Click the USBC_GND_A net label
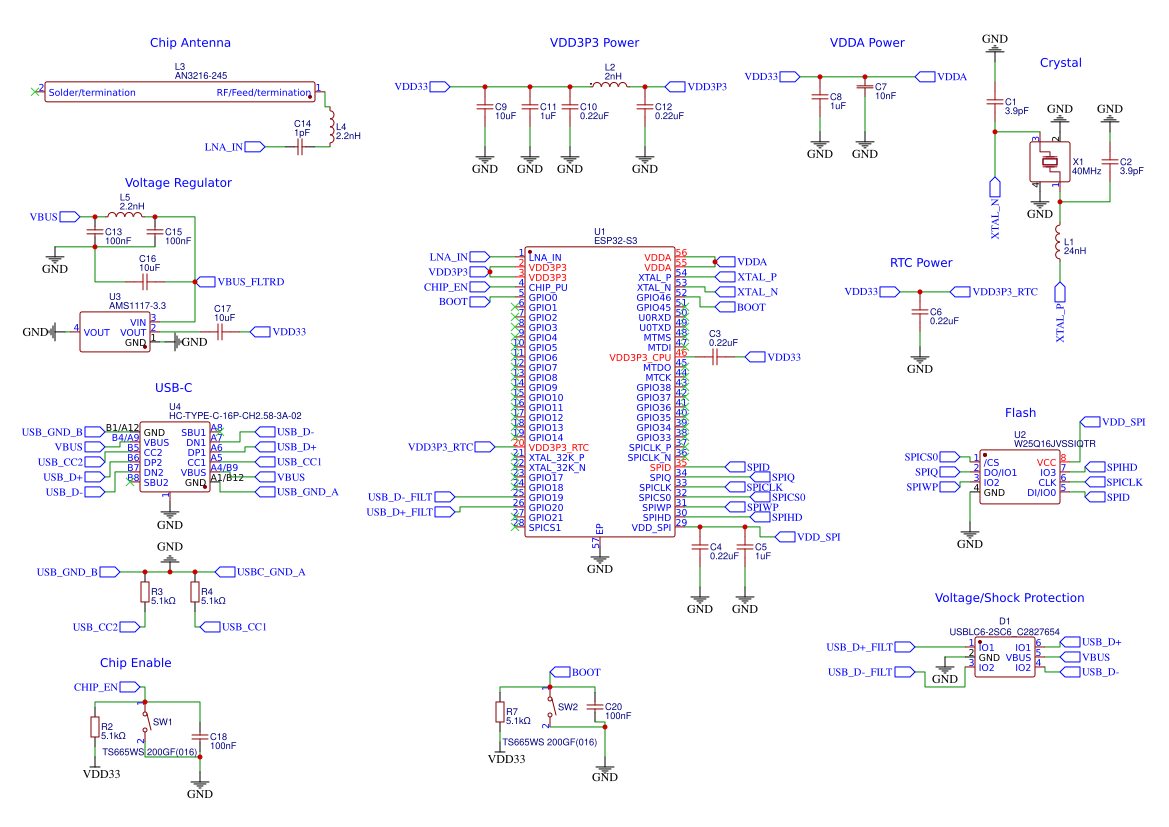Screen dimensions: 1169x827 pyautogui.click(x=260, y=572)
